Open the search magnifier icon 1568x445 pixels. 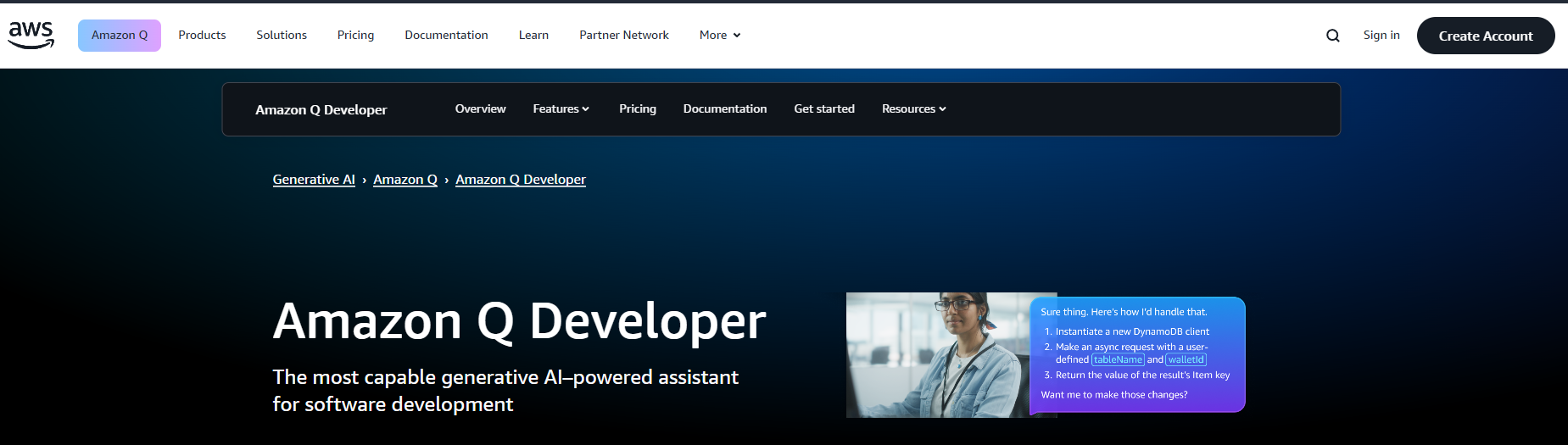(1333, 36)
